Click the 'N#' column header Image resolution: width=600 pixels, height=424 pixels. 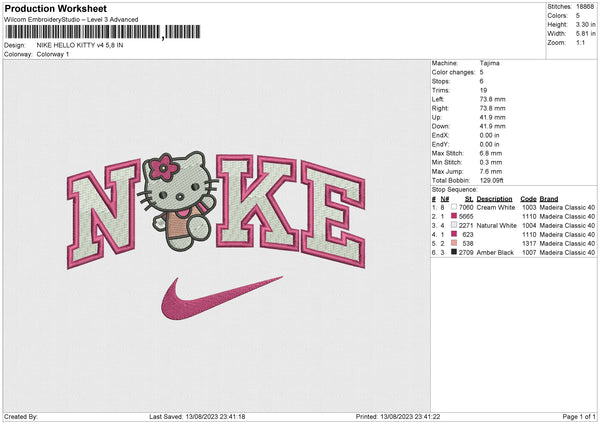[445, 199]
